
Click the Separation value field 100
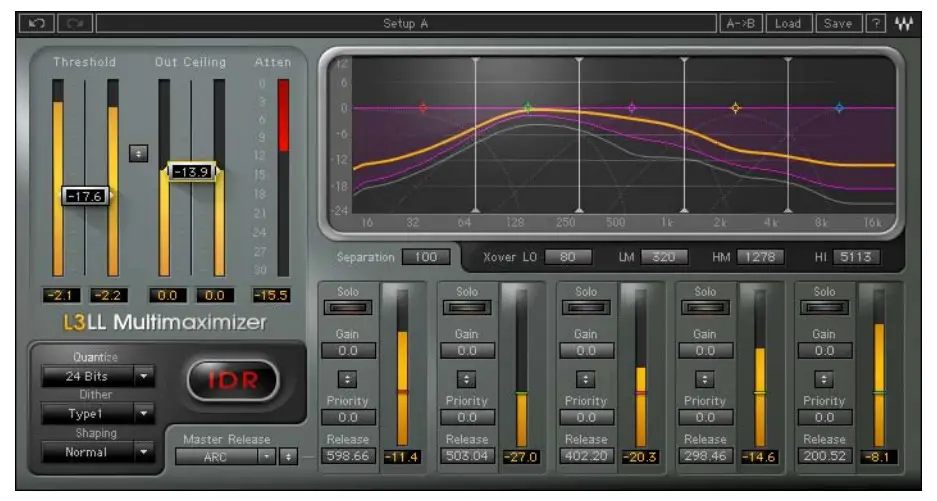[426, 257]
